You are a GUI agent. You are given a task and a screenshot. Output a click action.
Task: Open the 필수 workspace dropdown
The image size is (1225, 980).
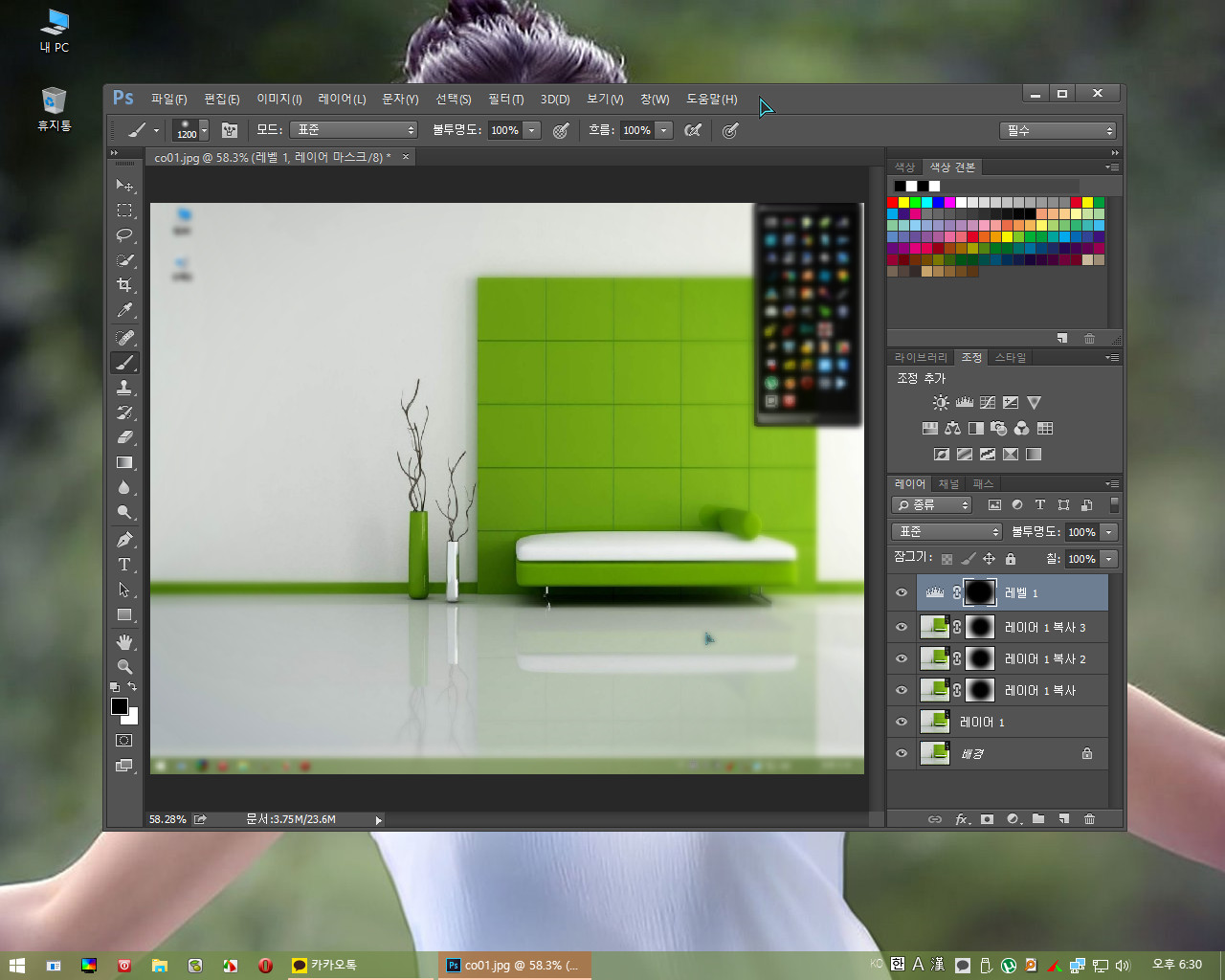(x=1058, y=130)
